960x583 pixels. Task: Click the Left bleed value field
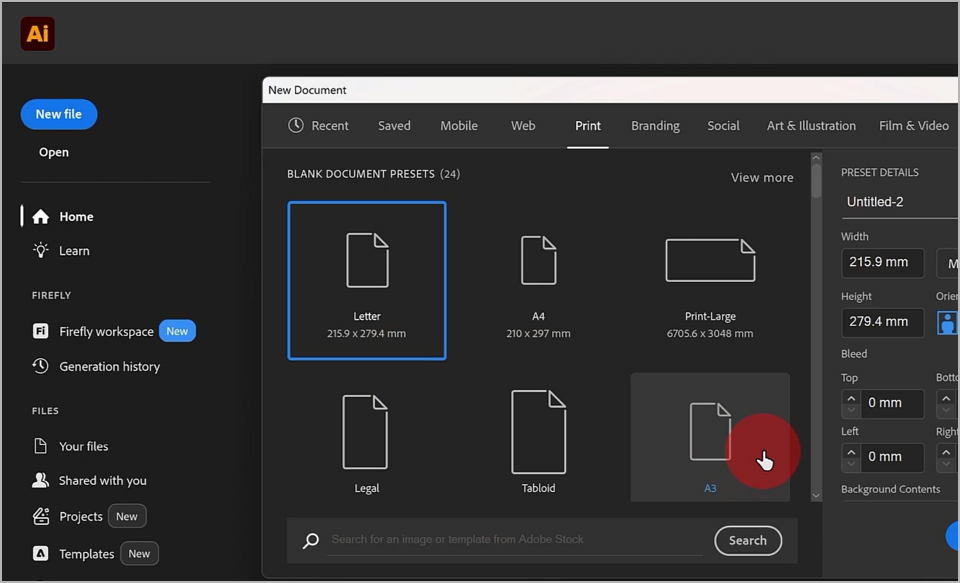click(x=892, y=457)
